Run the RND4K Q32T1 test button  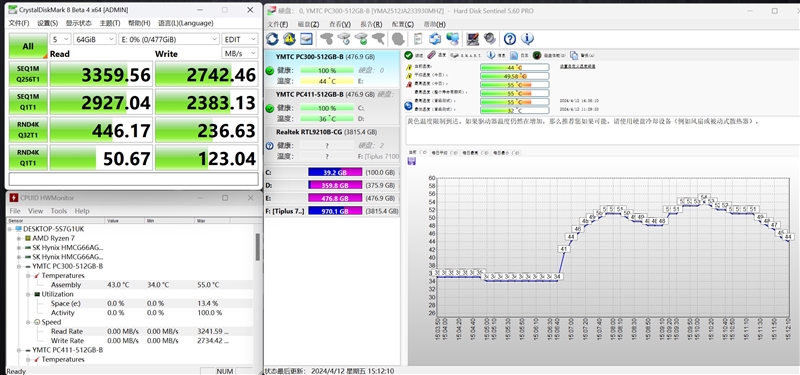(28, 130)
